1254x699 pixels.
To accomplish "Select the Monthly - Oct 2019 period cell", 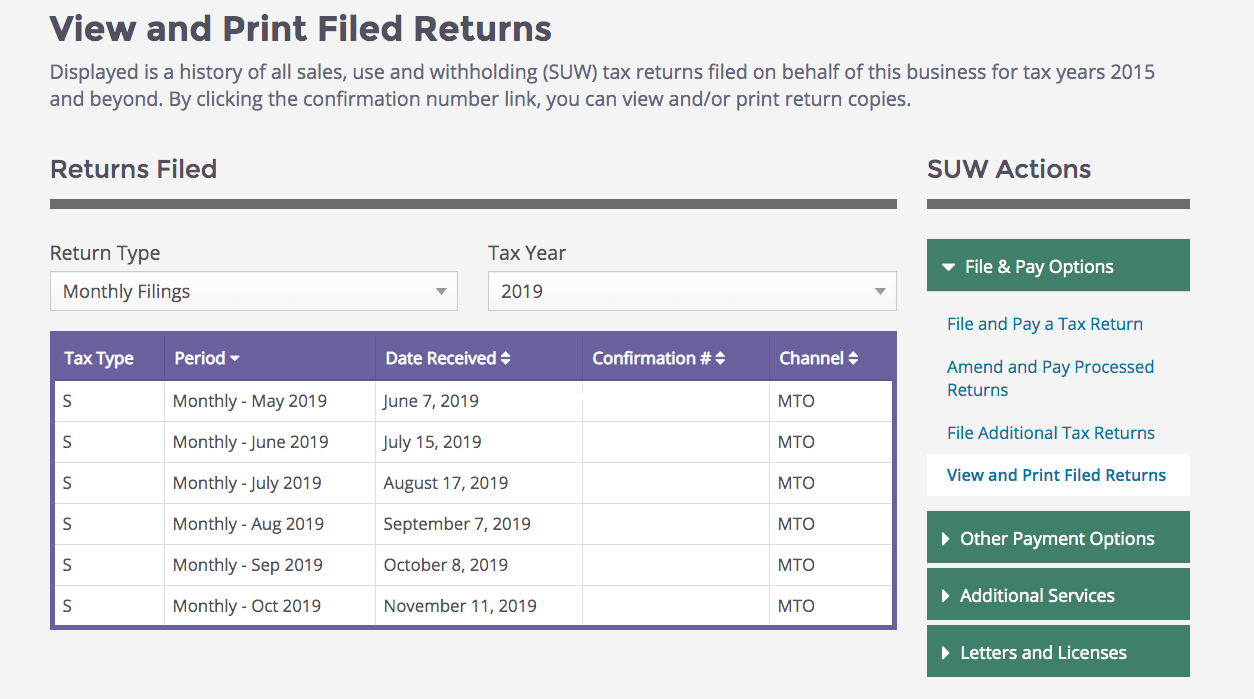I will [270, 606].
